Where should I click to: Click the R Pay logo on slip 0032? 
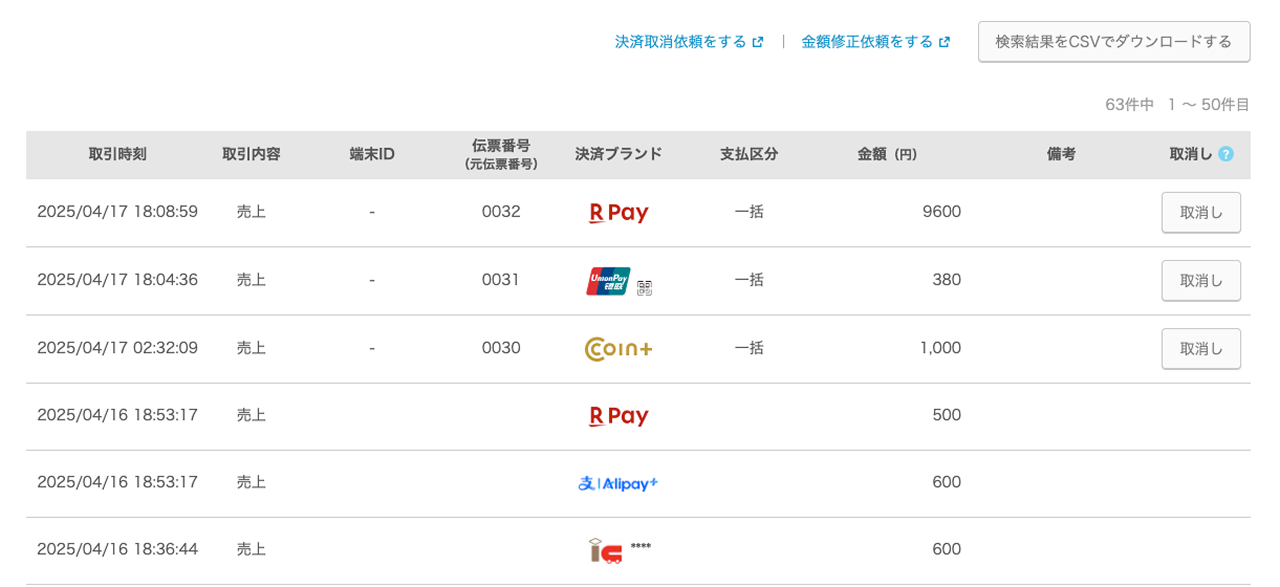pyautogui.click(x=618, y=213)
